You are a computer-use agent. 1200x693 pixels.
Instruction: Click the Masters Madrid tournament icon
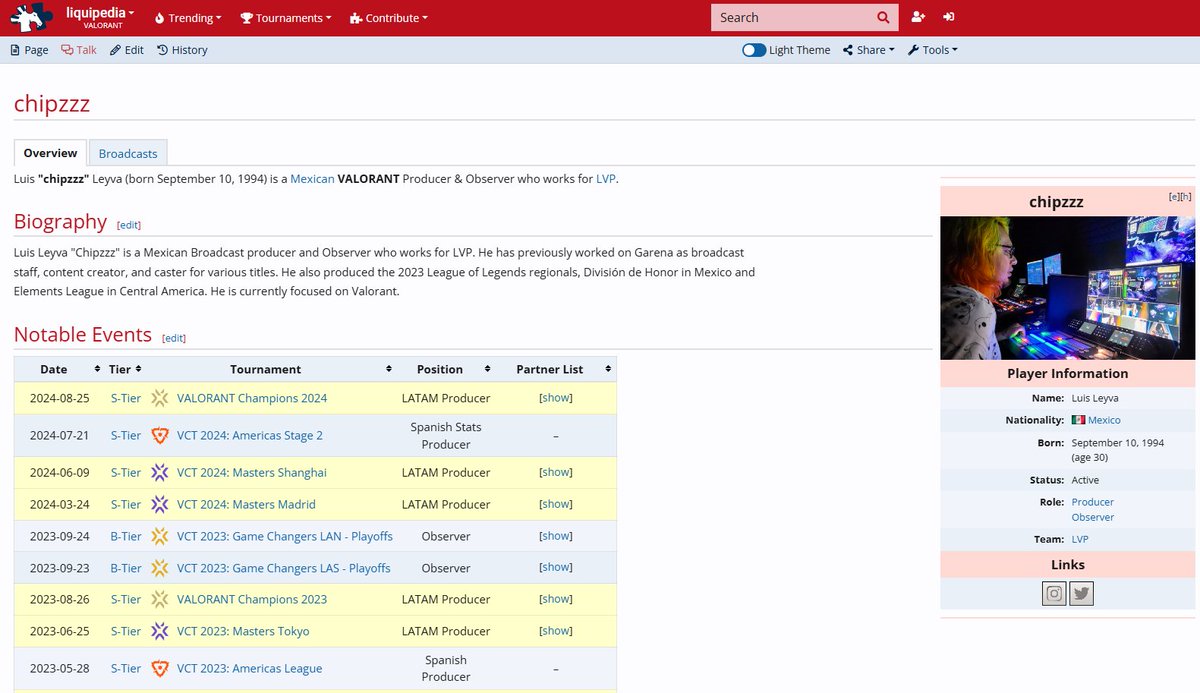click(x=160, y=504)
